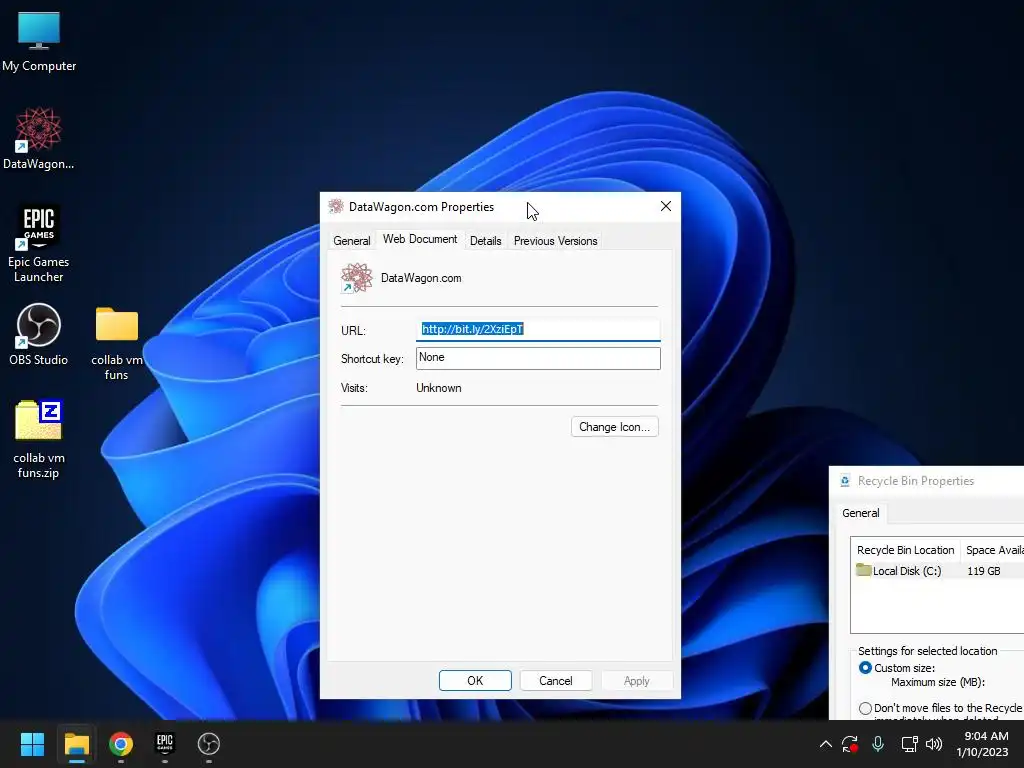Open Epic Games from the taskbar
Viewport: 1024px width, 768px height.
tap(165, 744)
